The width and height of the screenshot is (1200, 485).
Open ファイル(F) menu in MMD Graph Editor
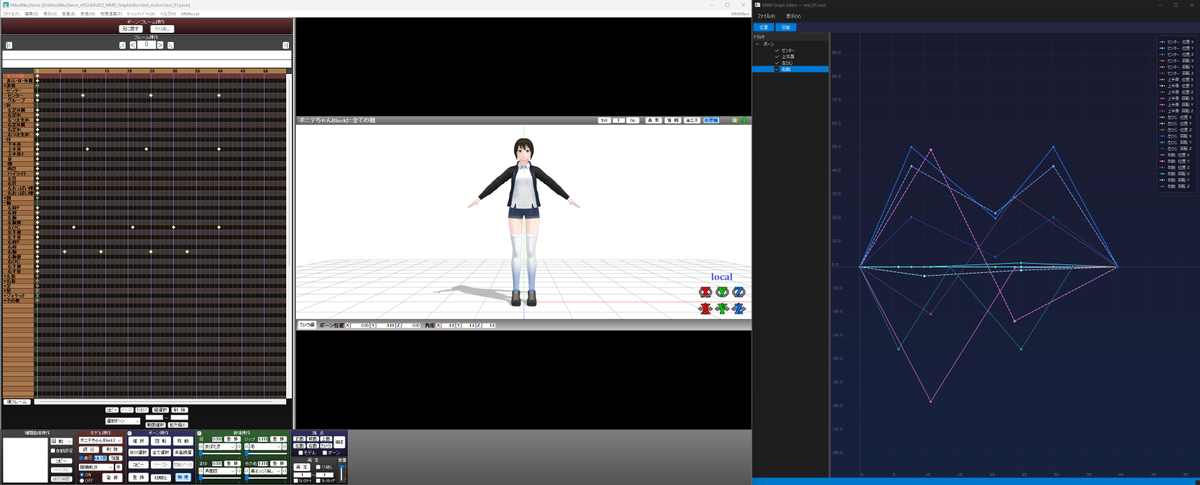pyautogui.click(x=766, y=16)
